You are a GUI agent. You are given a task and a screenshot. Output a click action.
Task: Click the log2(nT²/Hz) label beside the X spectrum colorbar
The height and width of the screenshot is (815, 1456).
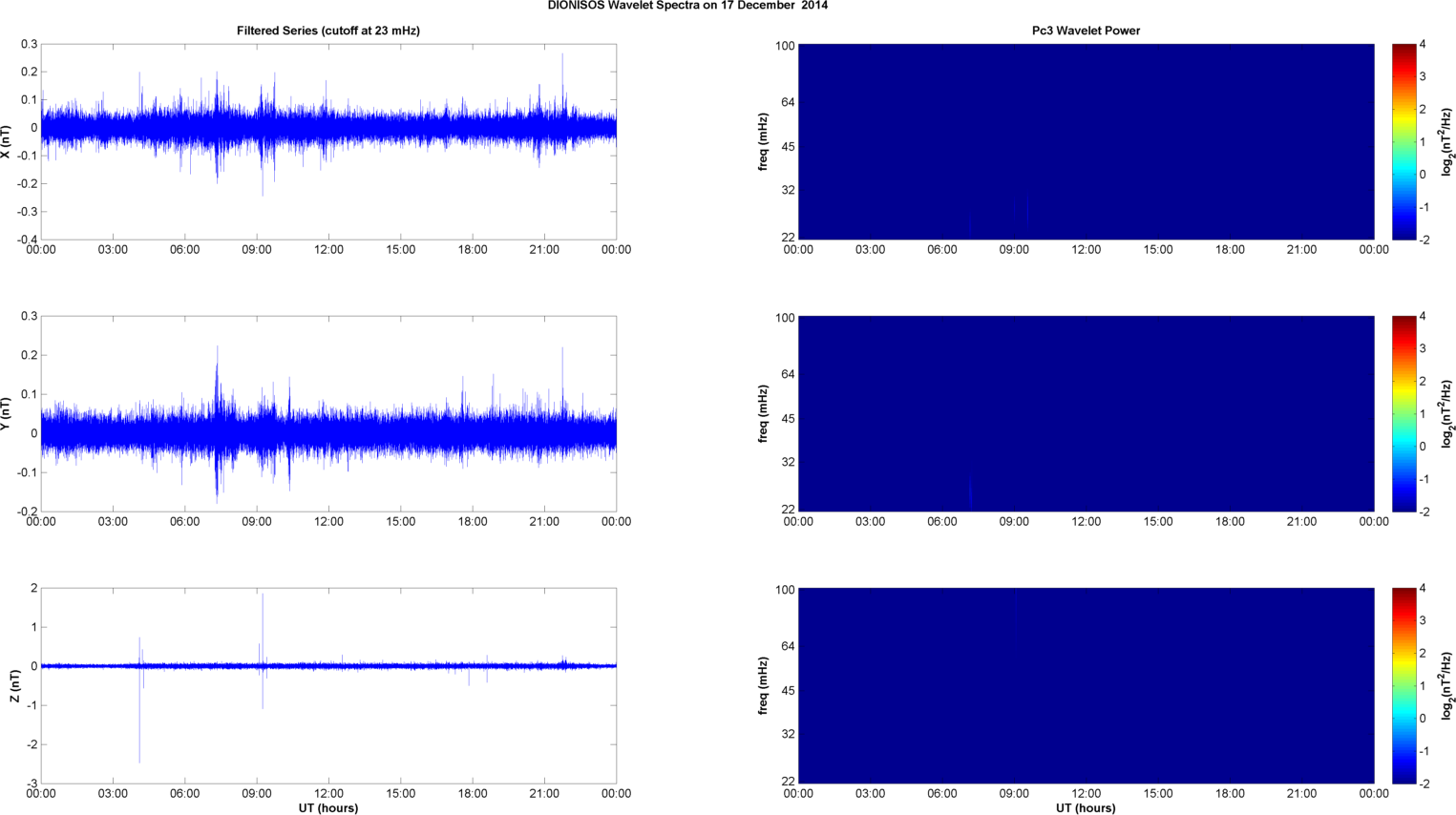pyautogui.click(x=1447, y=141)
